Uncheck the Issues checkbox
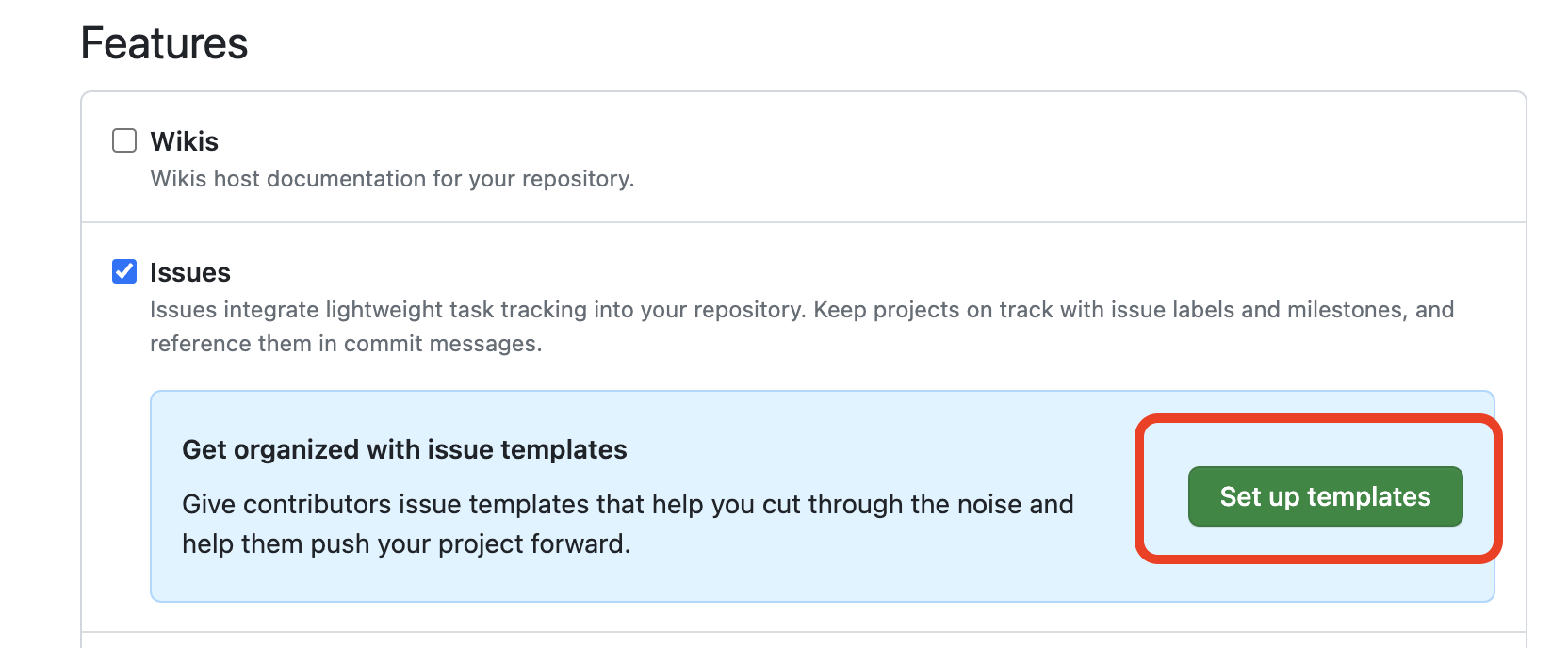The width and height of the screenshot is (1568, 648). [x=124, y=272]
